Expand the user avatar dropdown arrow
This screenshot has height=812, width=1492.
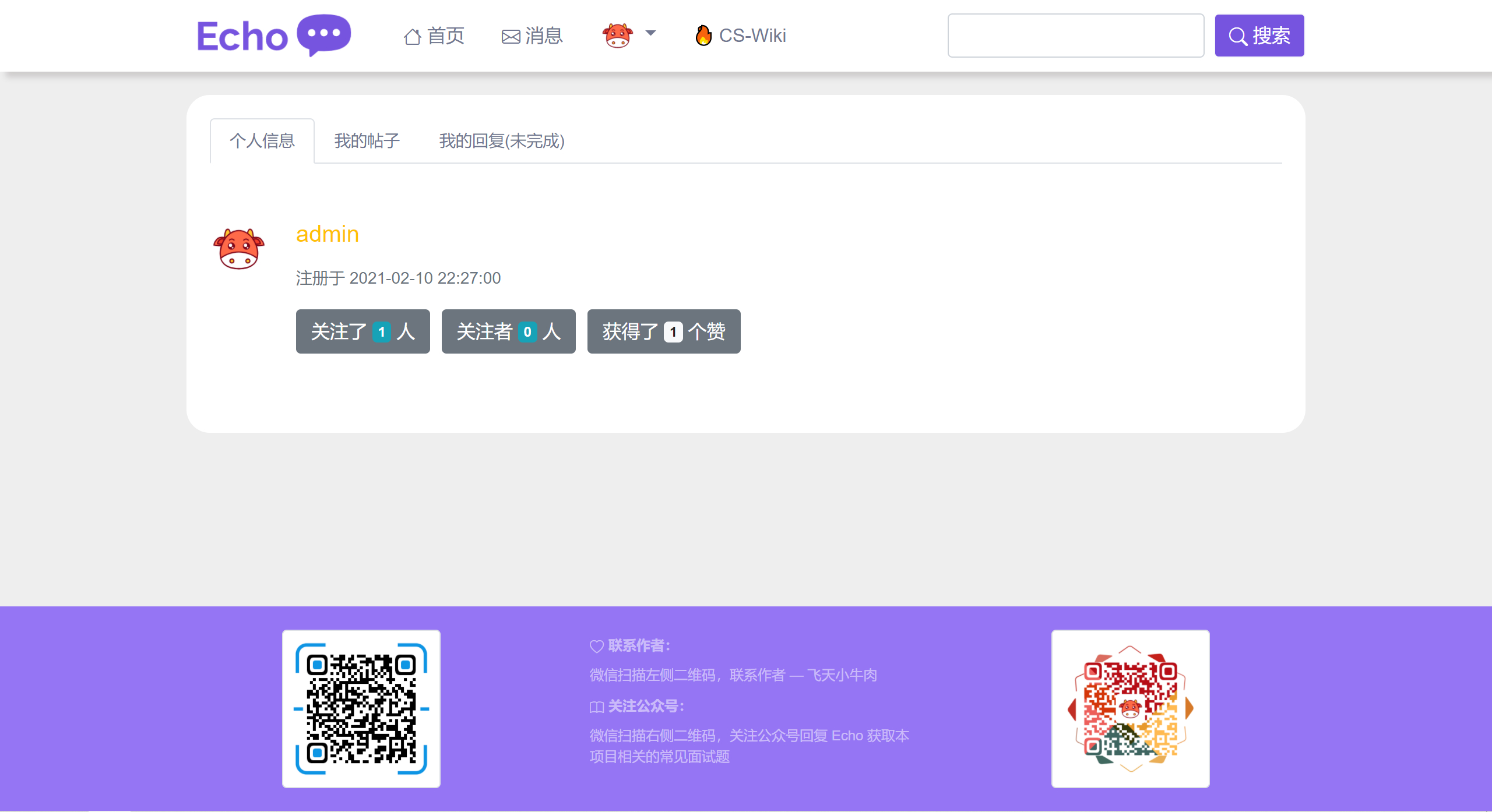(x=650, y=33)
